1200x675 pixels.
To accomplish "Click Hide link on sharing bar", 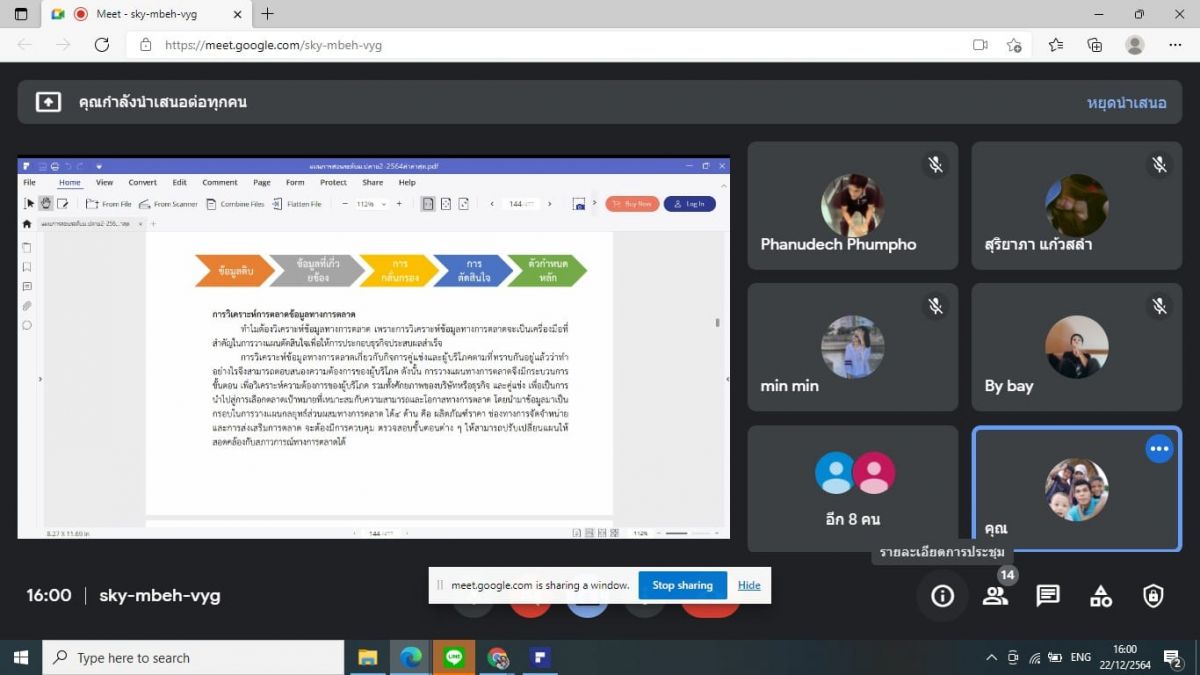I will [x=749, y=585].
